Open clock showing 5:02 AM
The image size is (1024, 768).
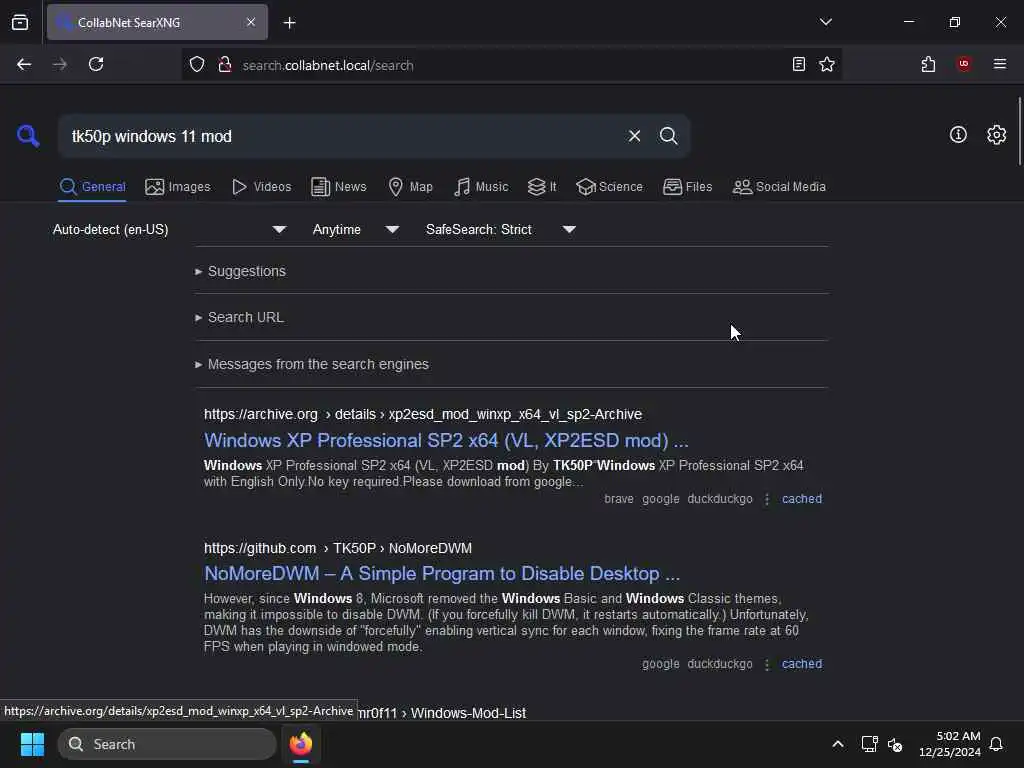click(x=950, y=744)
